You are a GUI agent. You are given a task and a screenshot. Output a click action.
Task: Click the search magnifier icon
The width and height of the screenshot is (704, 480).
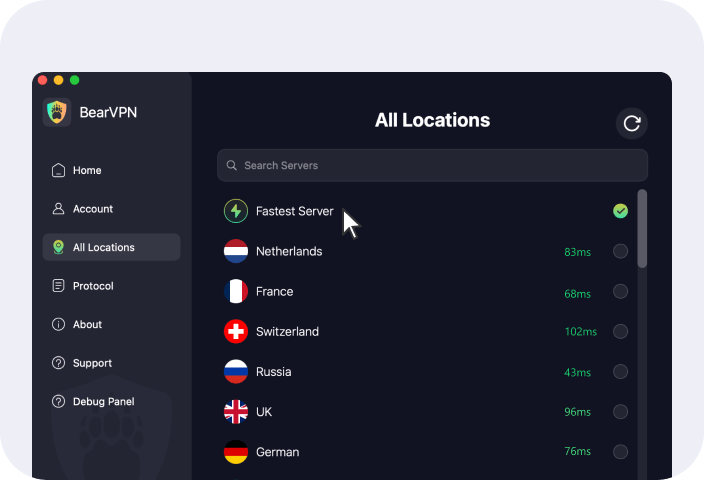[232, 166]
